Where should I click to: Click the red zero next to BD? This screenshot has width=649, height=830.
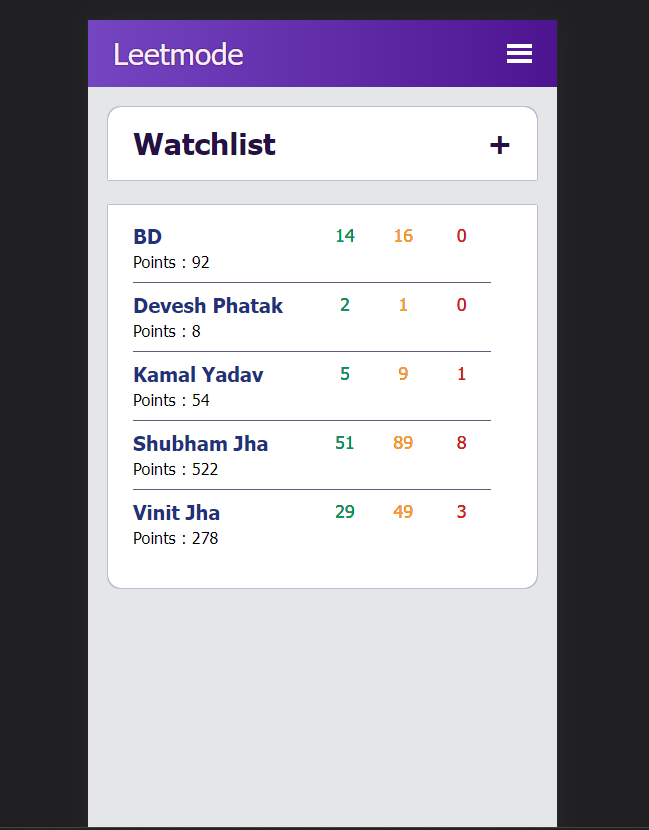click(461, 236)
